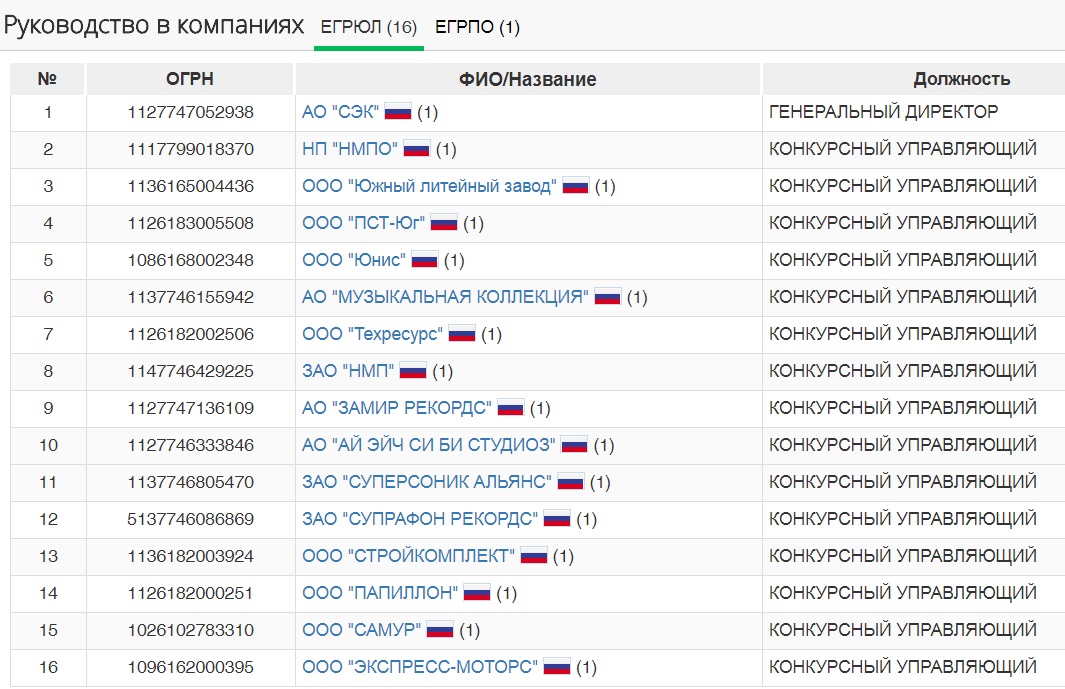Click flag icon beside АО "МУЗЫКАЛЬНАЯ КОЛЛЕКЦИЯ"
This screenshot has height=689, width=1065.
point(608,297)
